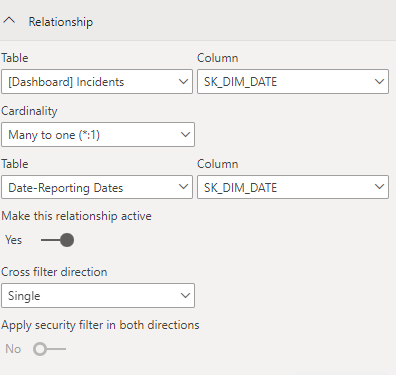Open the Cardinality Many to one dropdown
This screenshot has width=396, height=375.
click(98, 135)
